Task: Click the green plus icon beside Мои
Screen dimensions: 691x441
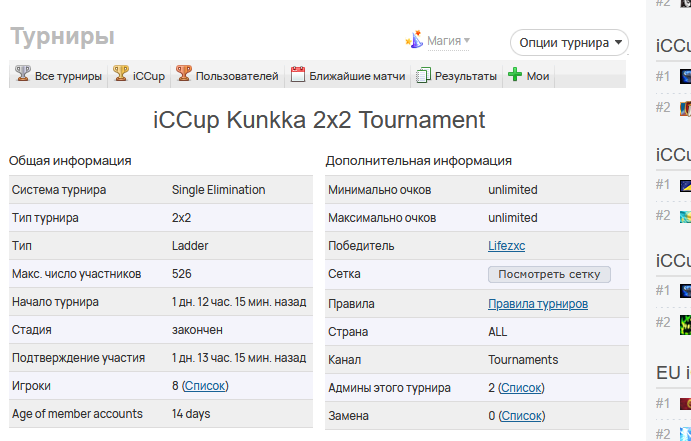Action: point(515,74)
